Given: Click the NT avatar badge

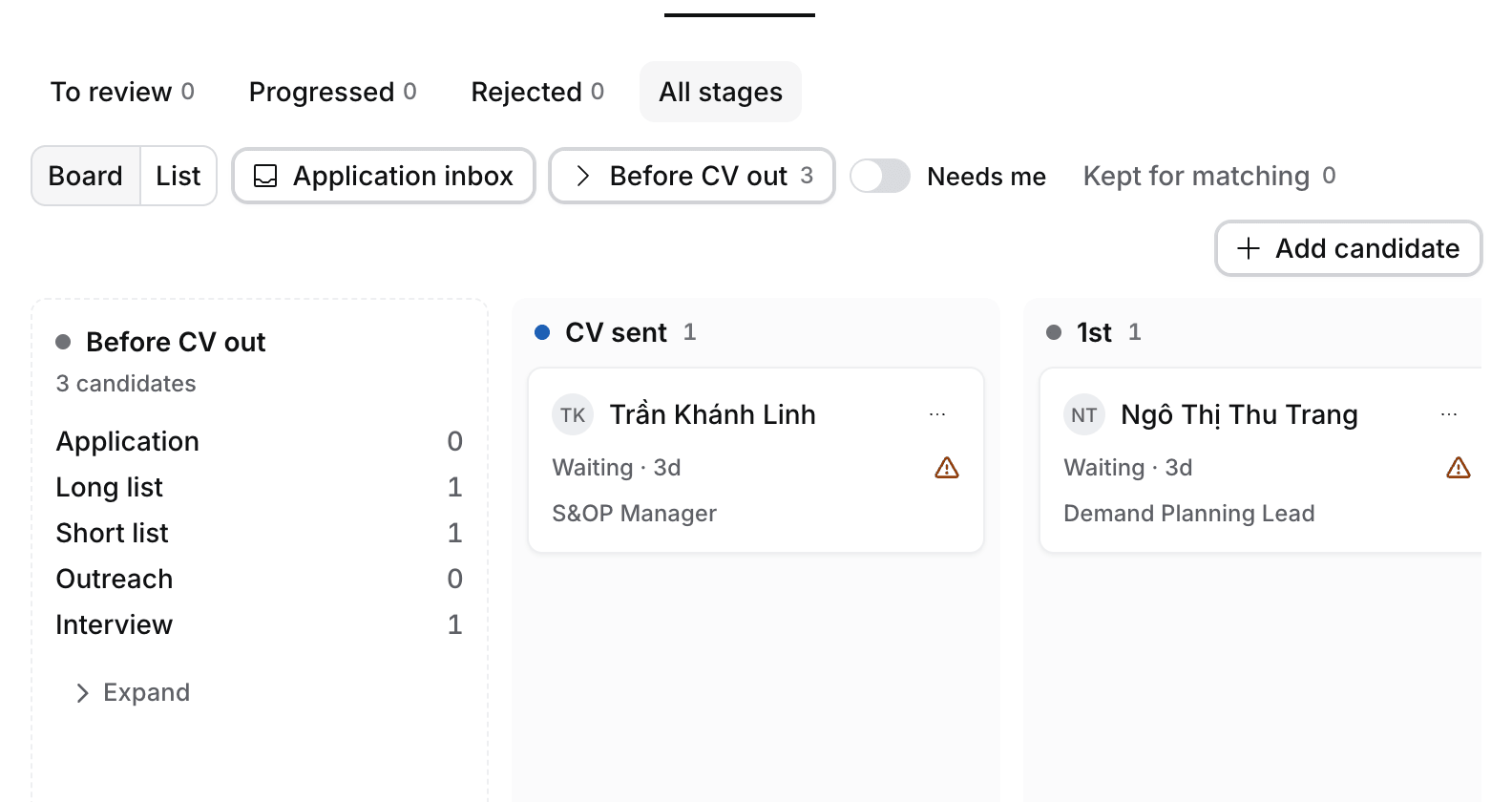Looking at the screenshot, I should pos(1084,414).
